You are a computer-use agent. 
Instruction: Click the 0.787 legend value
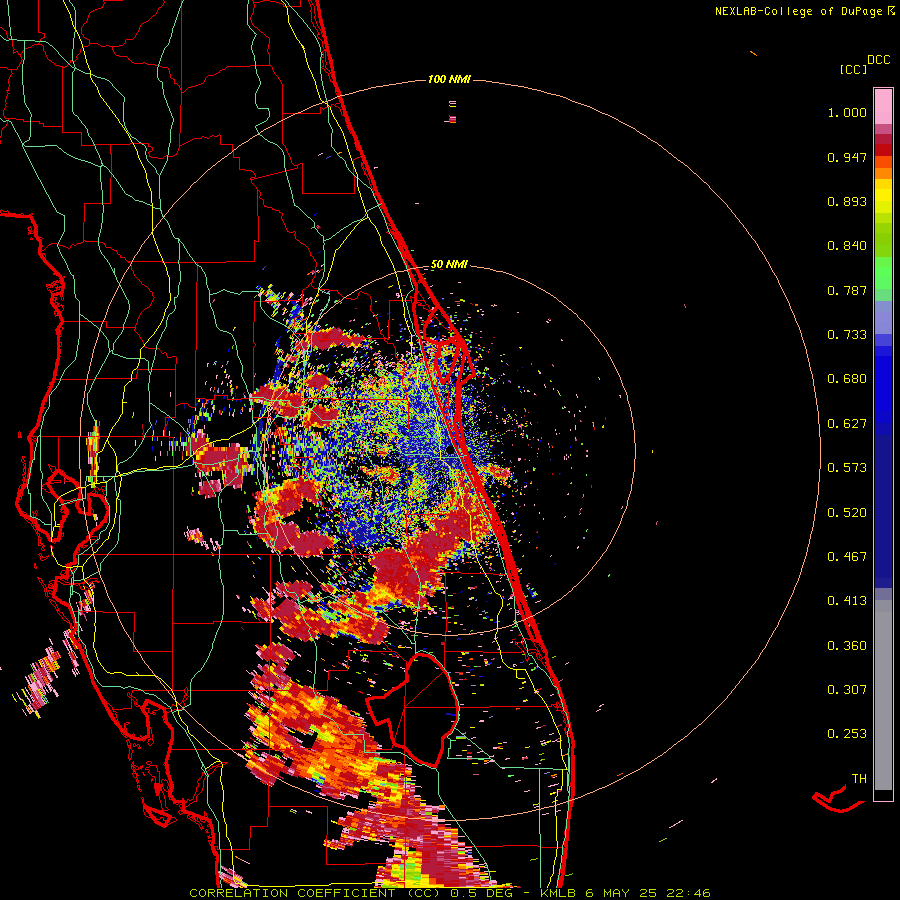847,290
